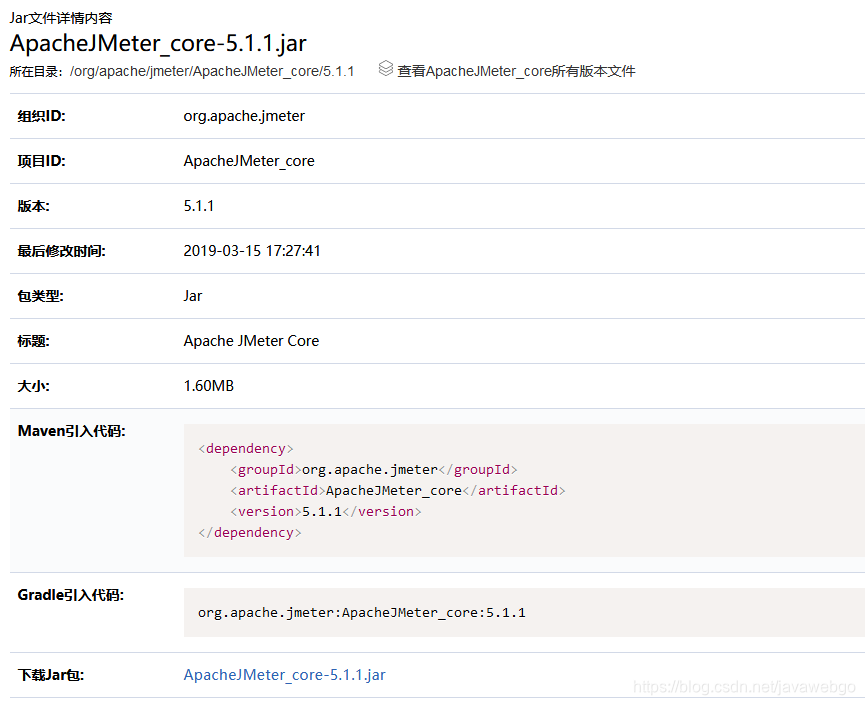
Task: Click the Jar文件详情内容 header text
Action: coord(61,18)
